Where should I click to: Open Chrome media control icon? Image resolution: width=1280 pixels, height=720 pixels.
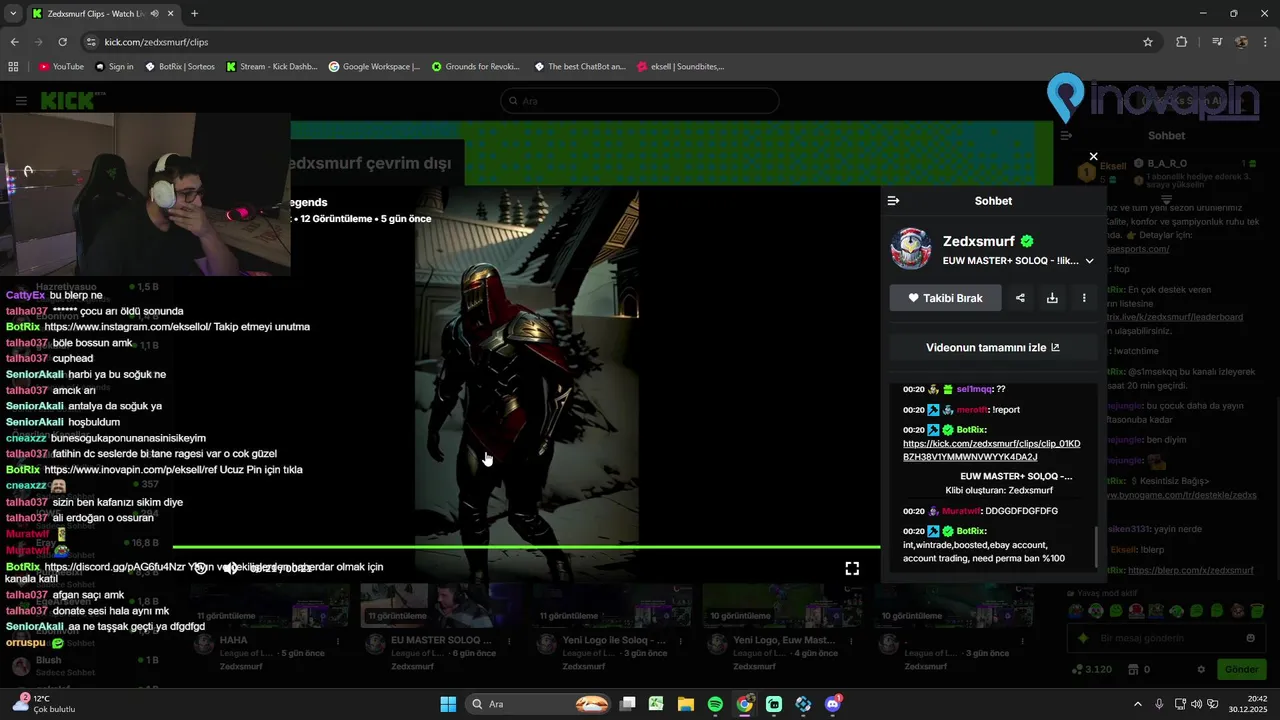click(1217, 42)
